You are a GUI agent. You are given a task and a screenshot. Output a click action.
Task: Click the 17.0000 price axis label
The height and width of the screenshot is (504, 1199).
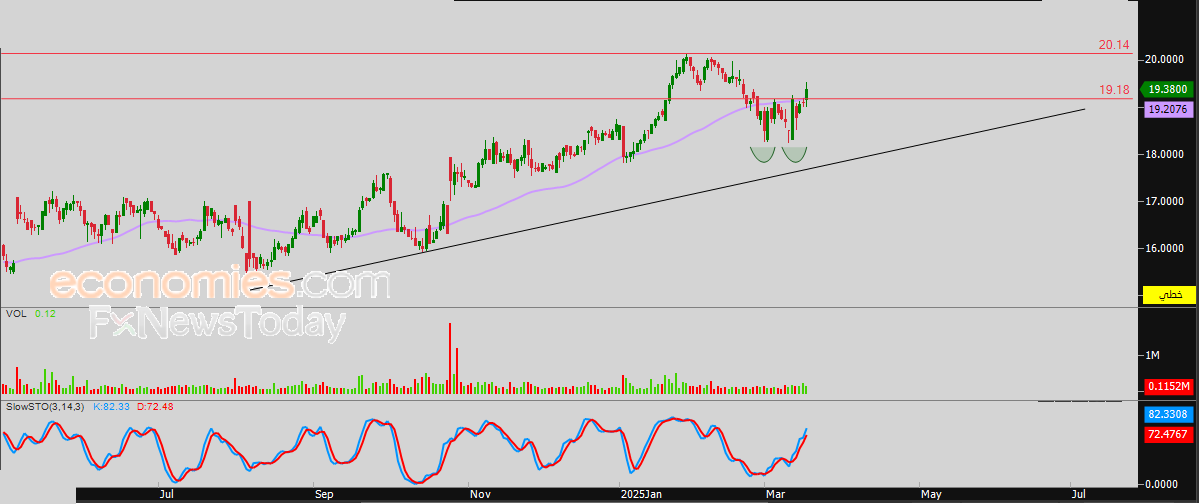[x=1165, y=202]
